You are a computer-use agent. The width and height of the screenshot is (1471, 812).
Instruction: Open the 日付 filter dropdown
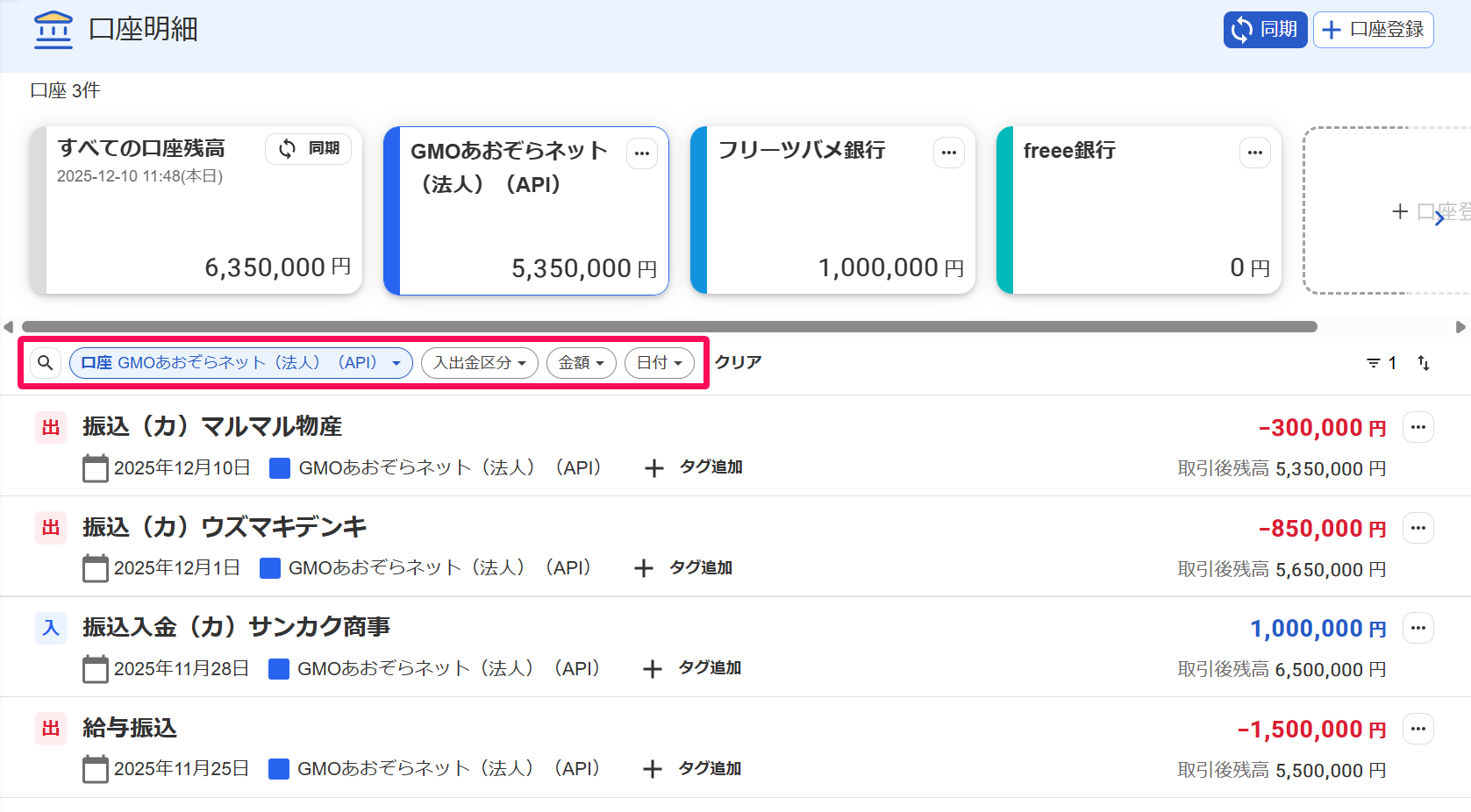pos(660,363)
